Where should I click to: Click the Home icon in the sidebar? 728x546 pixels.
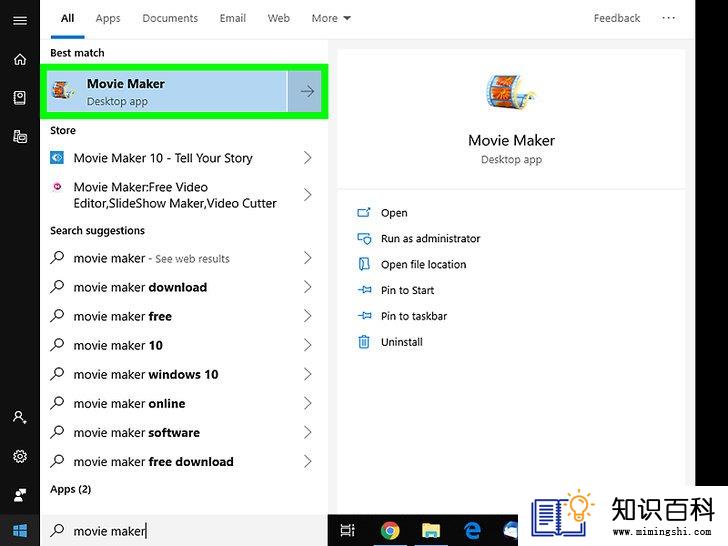[x=20, y=59]
